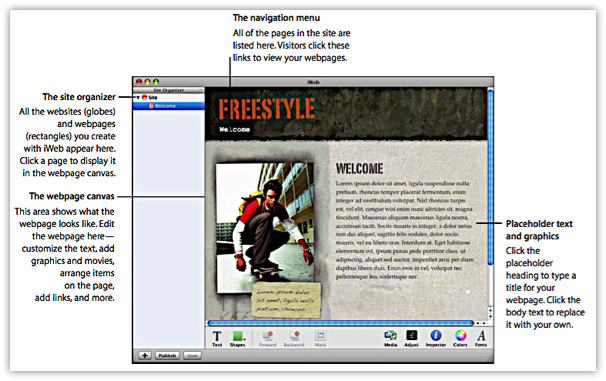Screen dimensions: 606x381
Task: Open the Fonts panel
Action: [x=481, y=338]
